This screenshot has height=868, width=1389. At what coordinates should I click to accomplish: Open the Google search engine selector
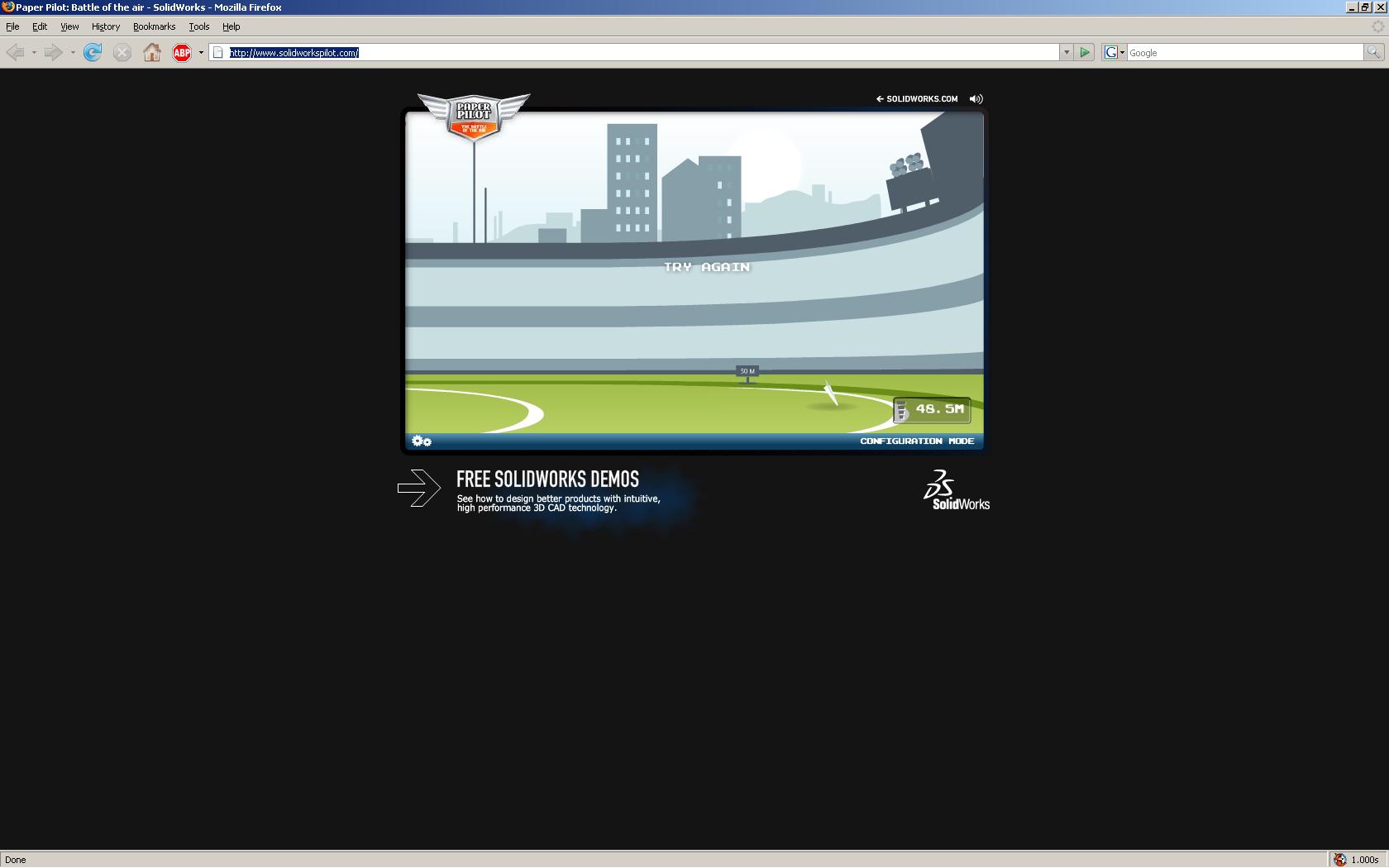1115,53
